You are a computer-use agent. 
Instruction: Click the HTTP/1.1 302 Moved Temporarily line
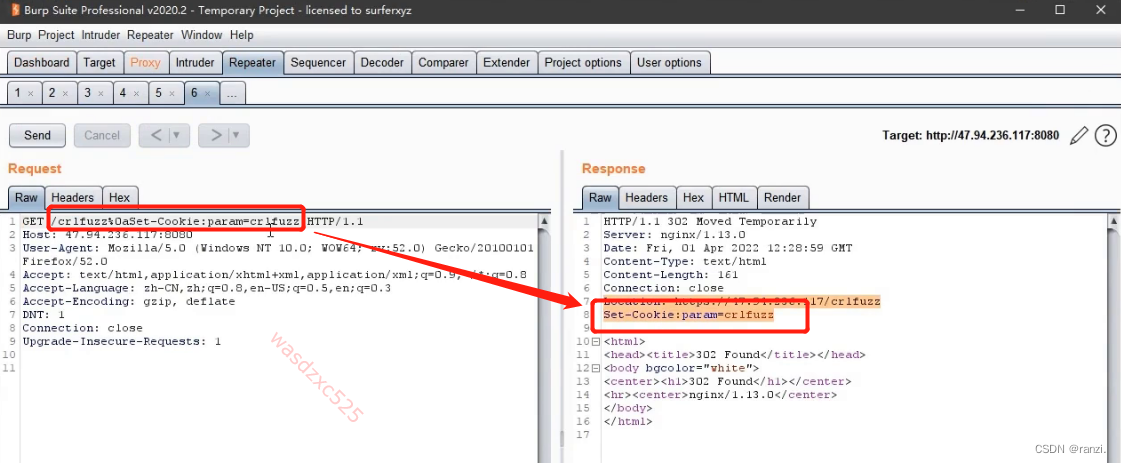click(x=710, y=221)
